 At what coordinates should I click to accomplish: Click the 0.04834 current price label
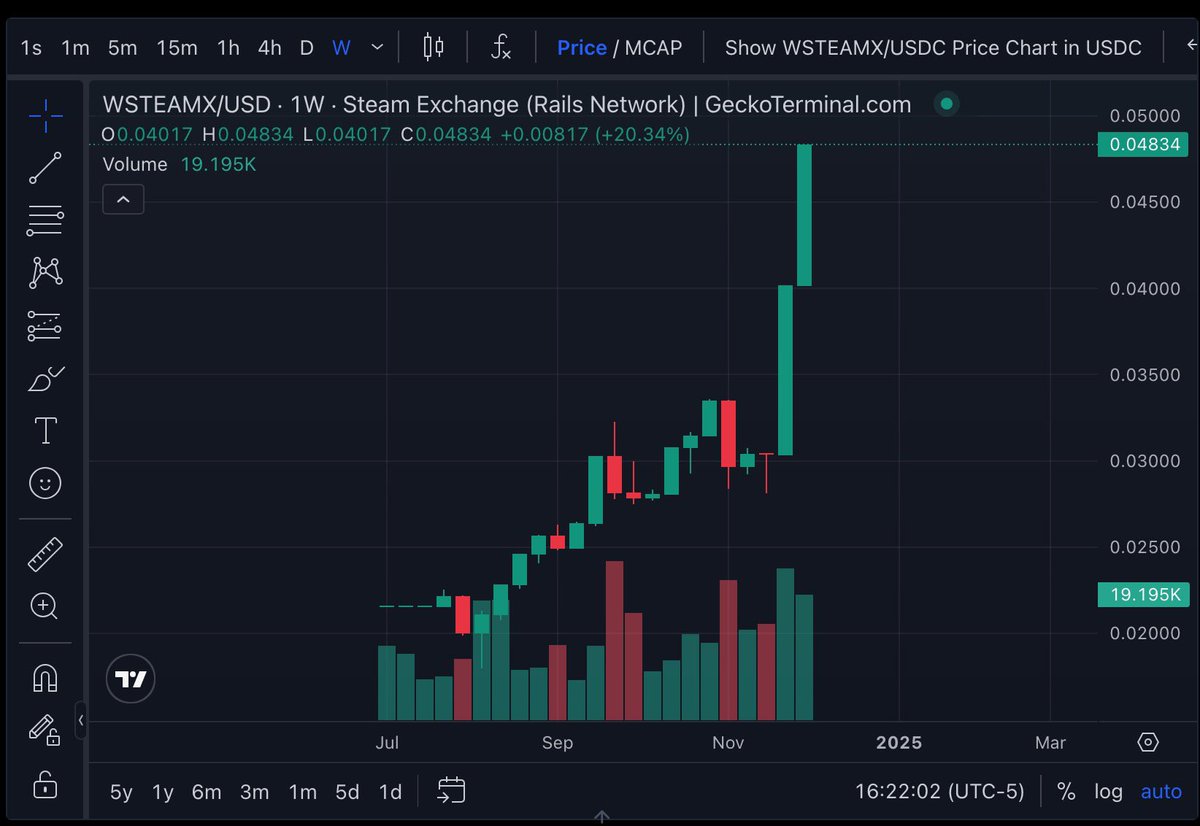pyautogui.click(x=1144, y=145)
